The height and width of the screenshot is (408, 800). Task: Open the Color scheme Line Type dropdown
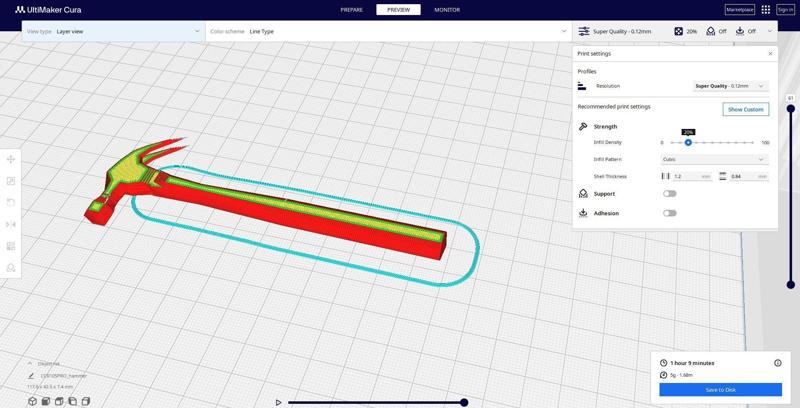pyautogui.click(x=389, y=32)
